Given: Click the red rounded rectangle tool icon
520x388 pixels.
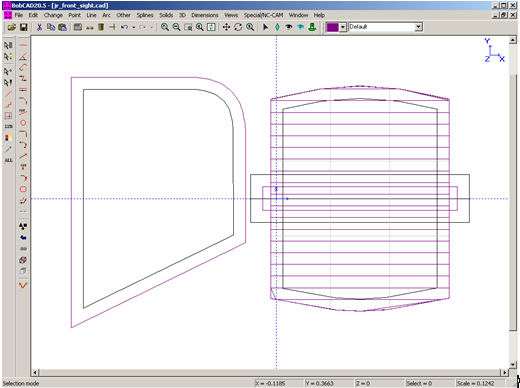Looking at the screenshot, I should tap(23, 189).
